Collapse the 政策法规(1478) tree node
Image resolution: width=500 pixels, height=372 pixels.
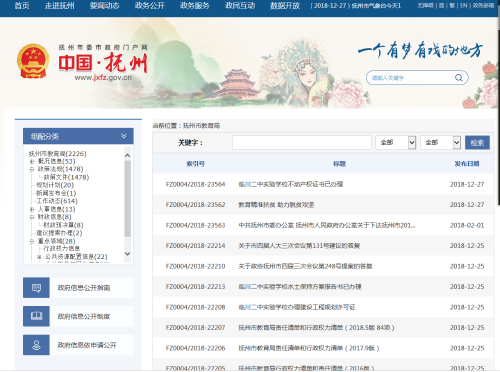click(32, 169)
